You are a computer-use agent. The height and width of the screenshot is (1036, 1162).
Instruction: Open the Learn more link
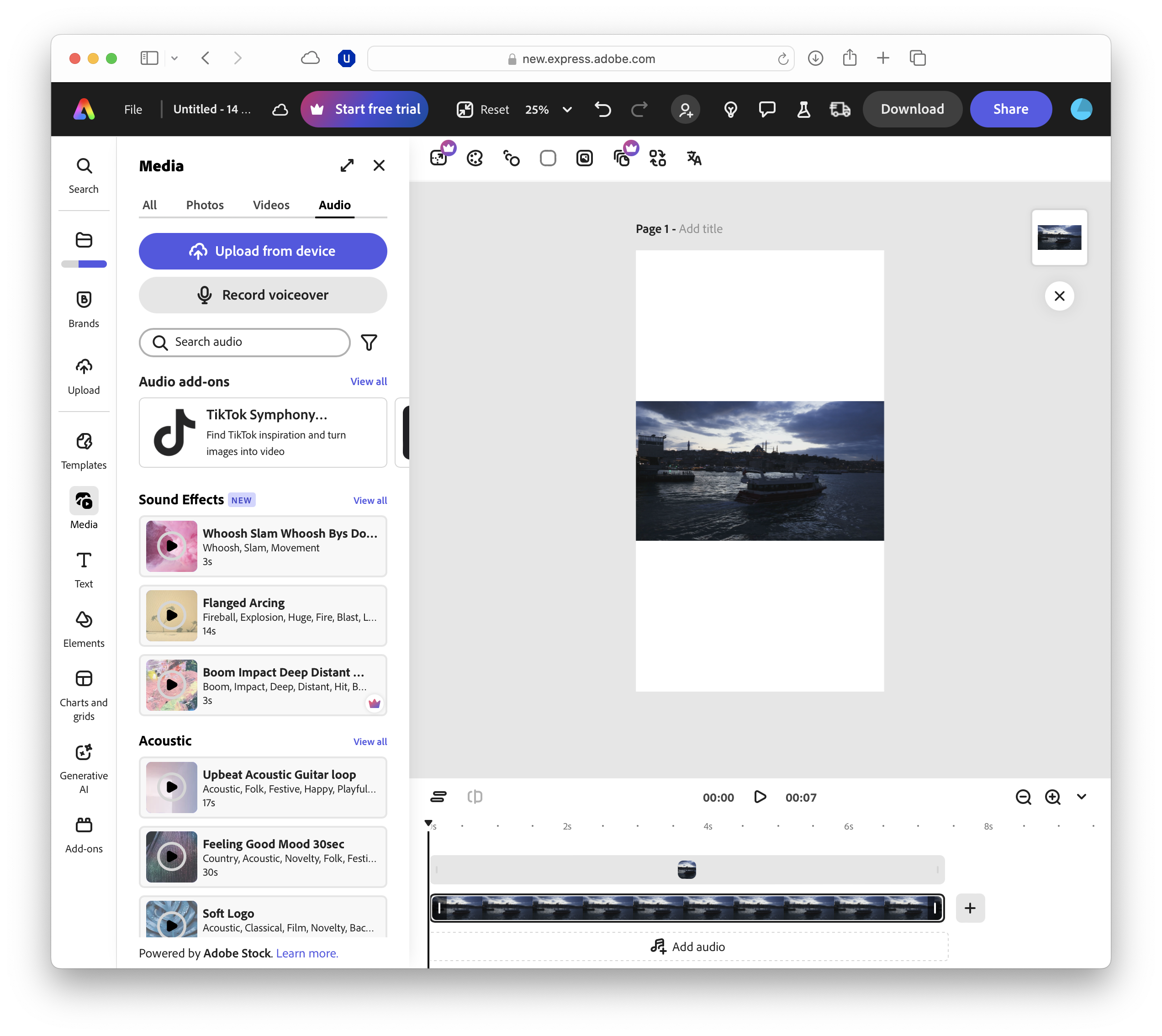(x=307, y=953)
